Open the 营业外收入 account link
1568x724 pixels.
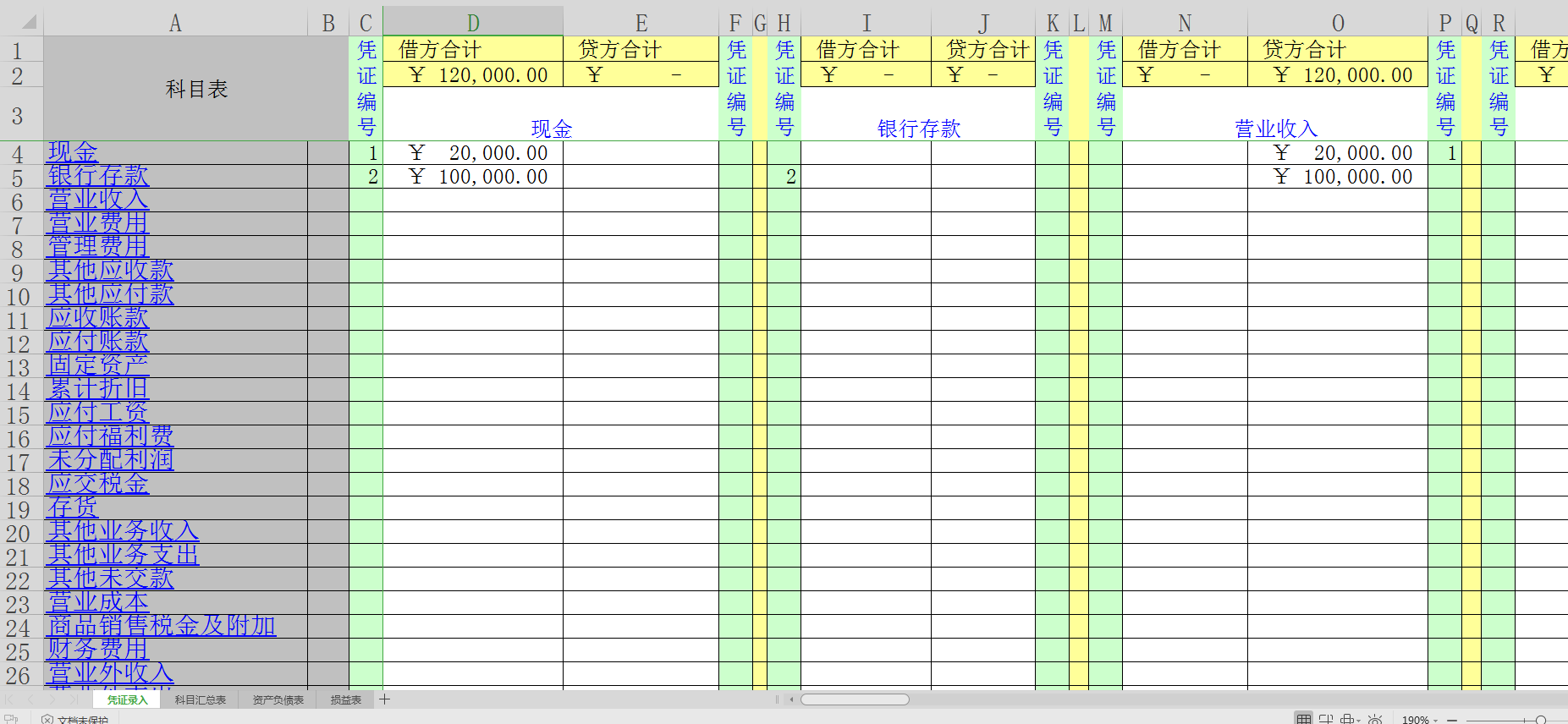click(111, 673)
